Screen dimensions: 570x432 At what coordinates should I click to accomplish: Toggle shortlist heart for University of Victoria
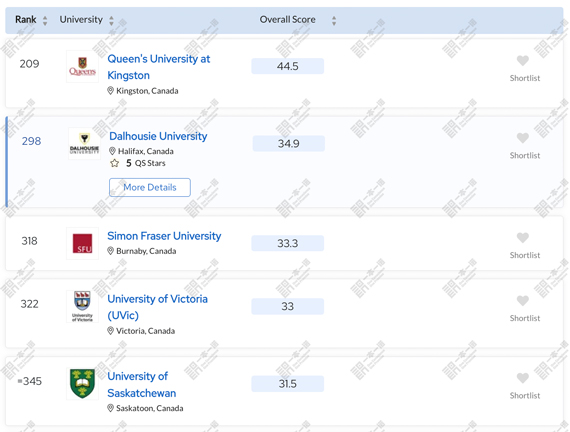(x=523, y=300)
